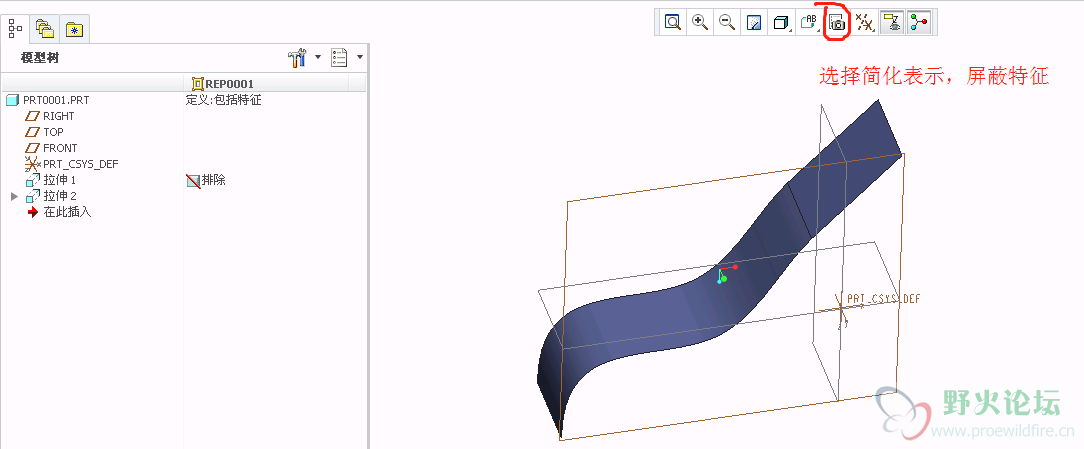Click the PRT_CSYS_DEF label in viewport
The width and height of the screenshot is (1084, 449).
pyautogui.click(x=884, y=299)
